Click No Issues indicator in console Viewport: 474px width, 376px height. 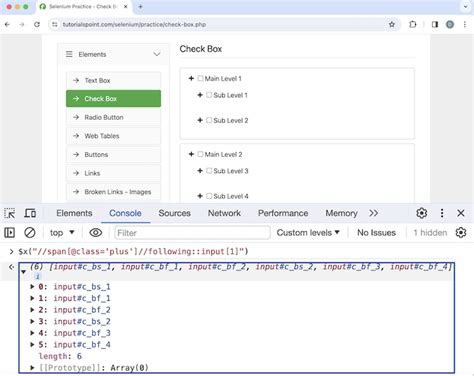(x=376, y=232)
